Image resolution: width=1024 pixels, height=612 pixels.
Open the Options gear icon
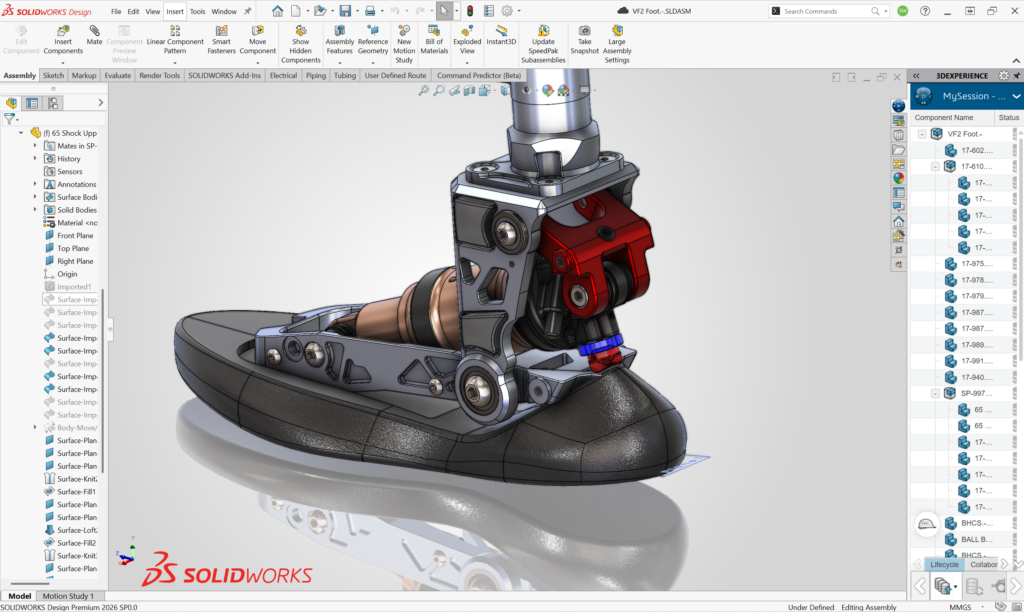[x=507, y=11]
